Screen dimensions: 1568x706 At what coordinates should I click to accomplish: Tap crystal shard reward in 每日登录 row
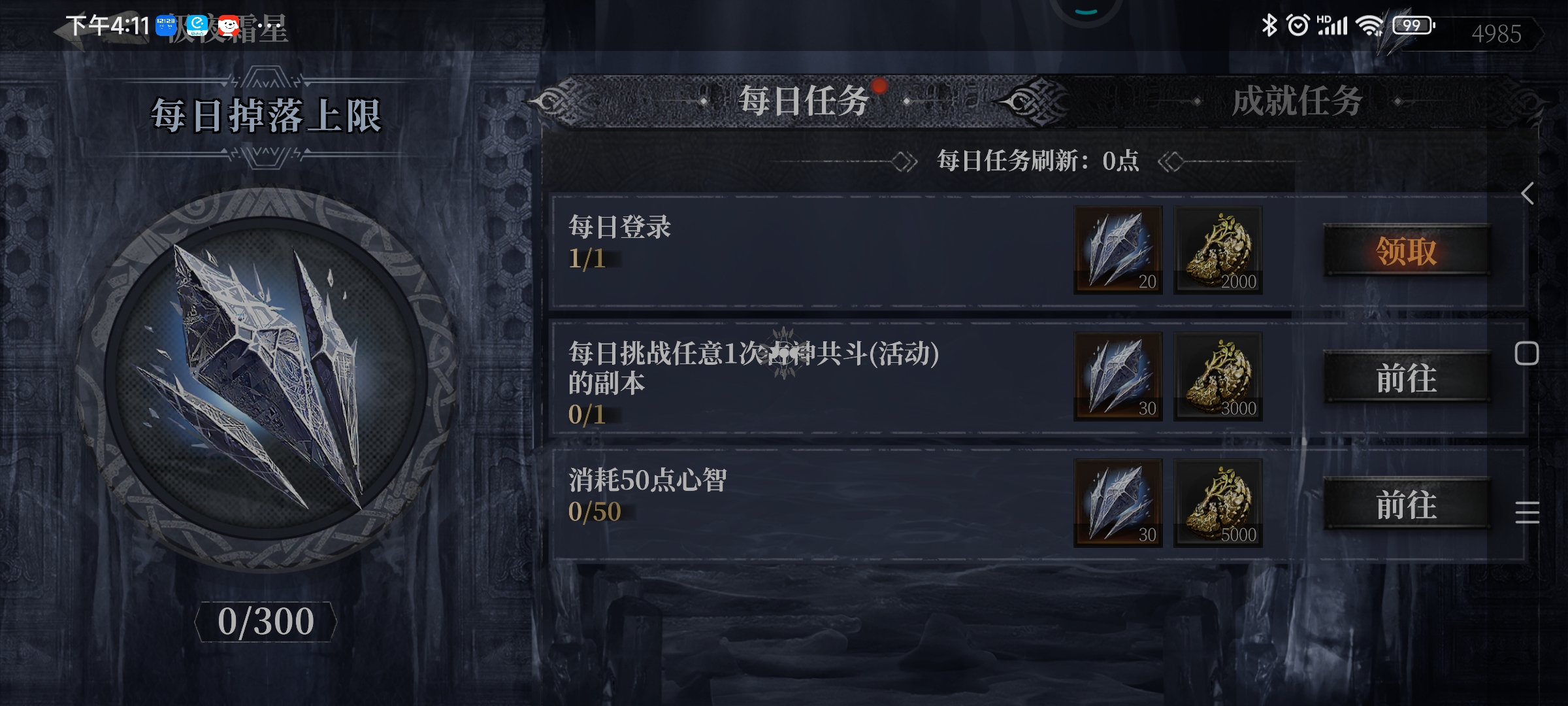(x=1118, y=250)
